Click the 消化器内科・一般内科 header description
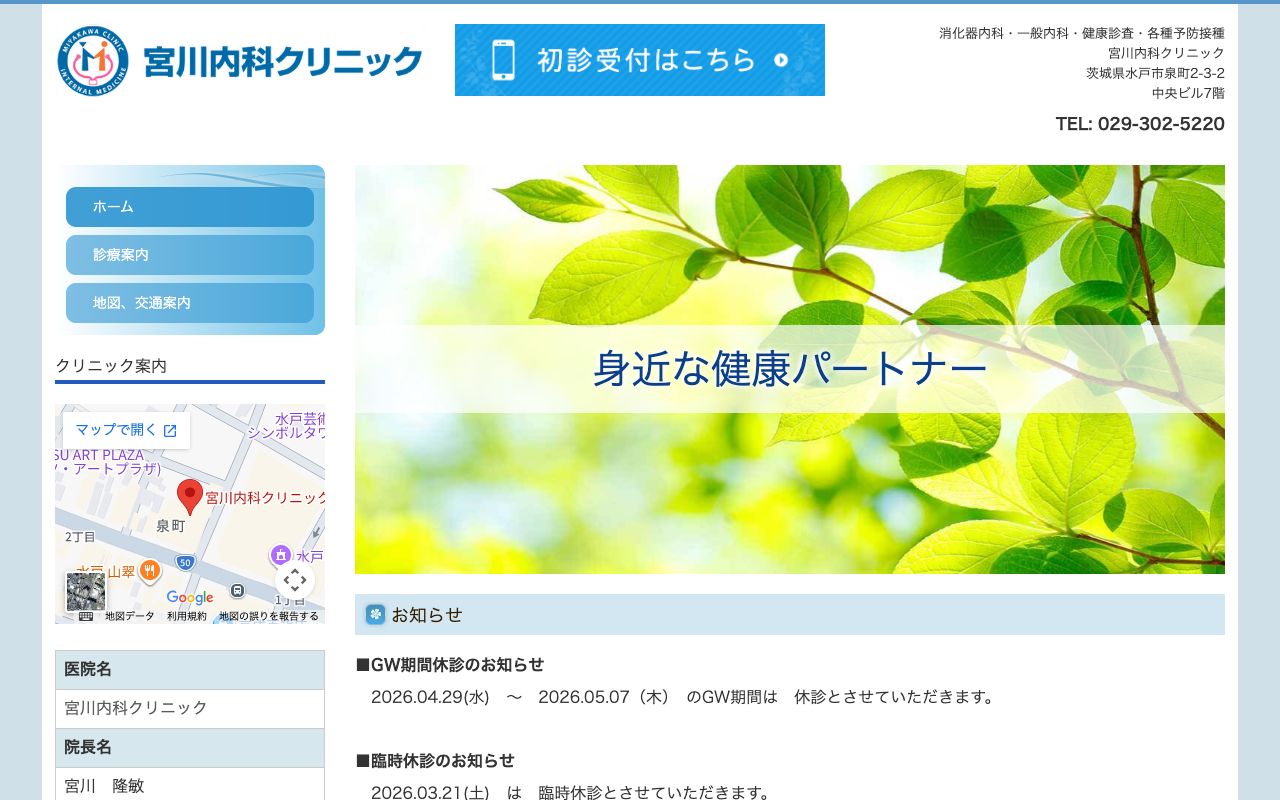This screenshot has height=800, width=1280. (x=1082, y=33)
